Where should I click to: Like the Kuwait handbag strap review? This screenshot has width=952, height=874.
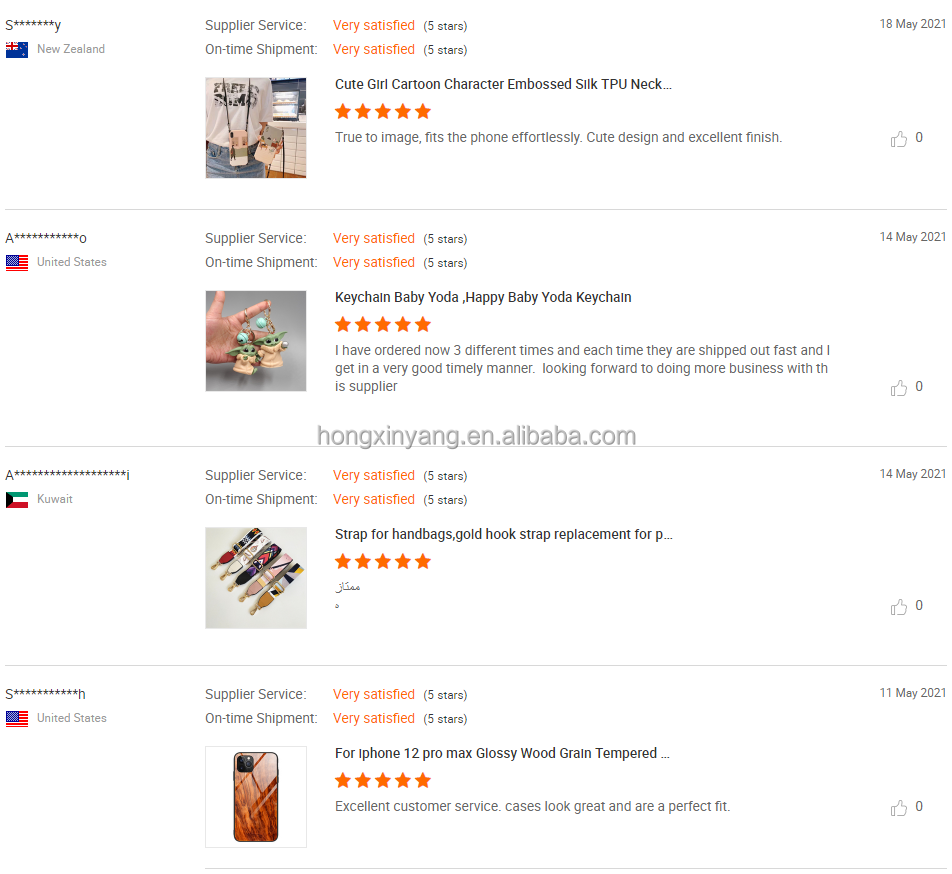(x=898, y=607)
